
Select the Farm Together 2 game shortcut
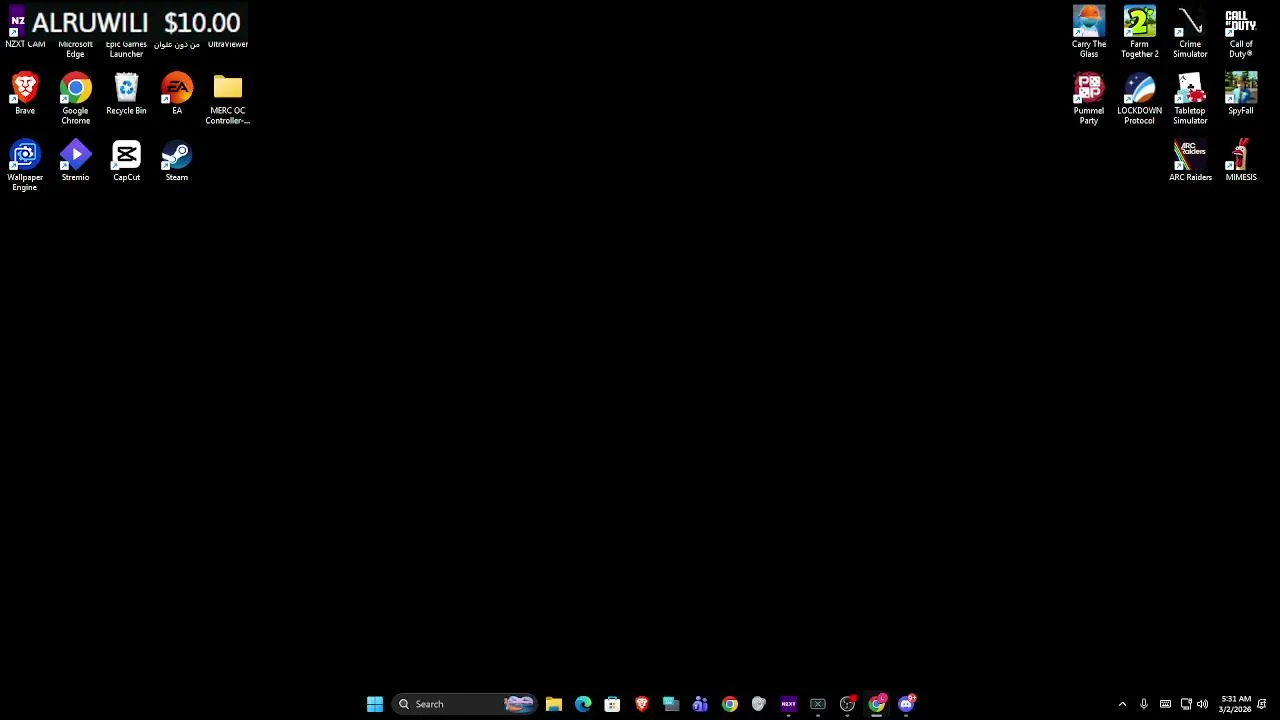pos(1139,31)
